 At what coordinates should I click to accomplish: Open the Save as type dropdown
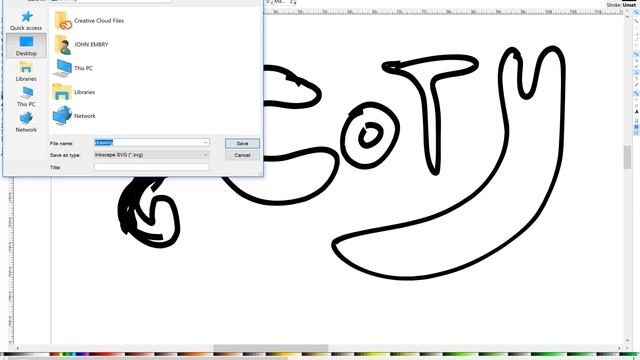[151, 155]
